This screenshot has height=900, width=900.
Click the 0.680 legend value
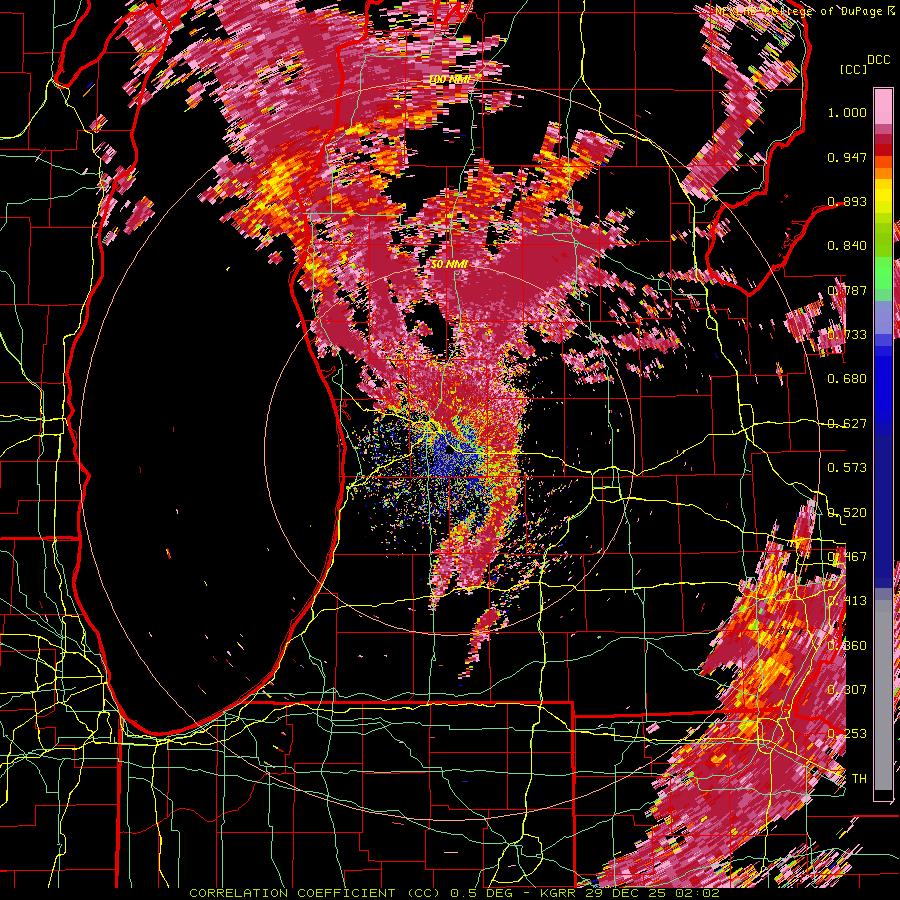[847, 379]
